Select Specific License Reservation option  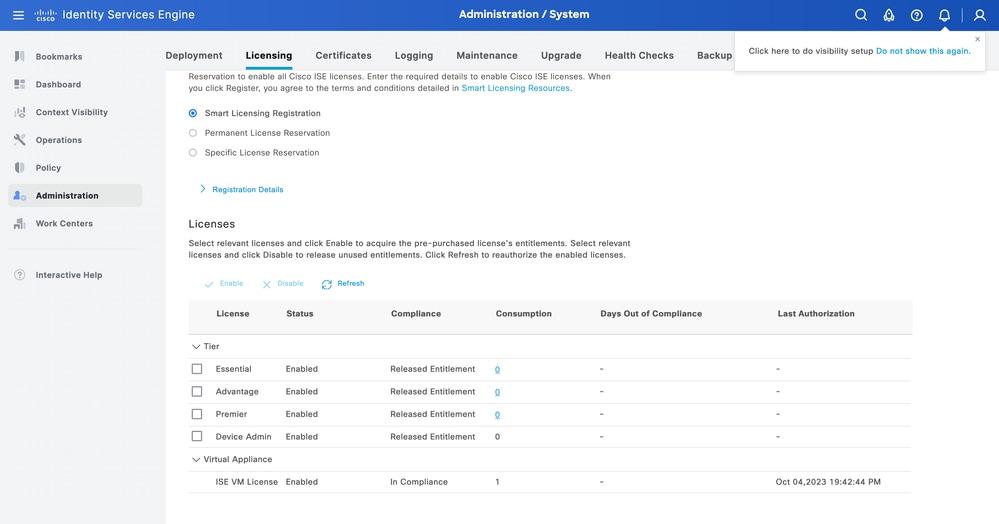pos(193,153)
